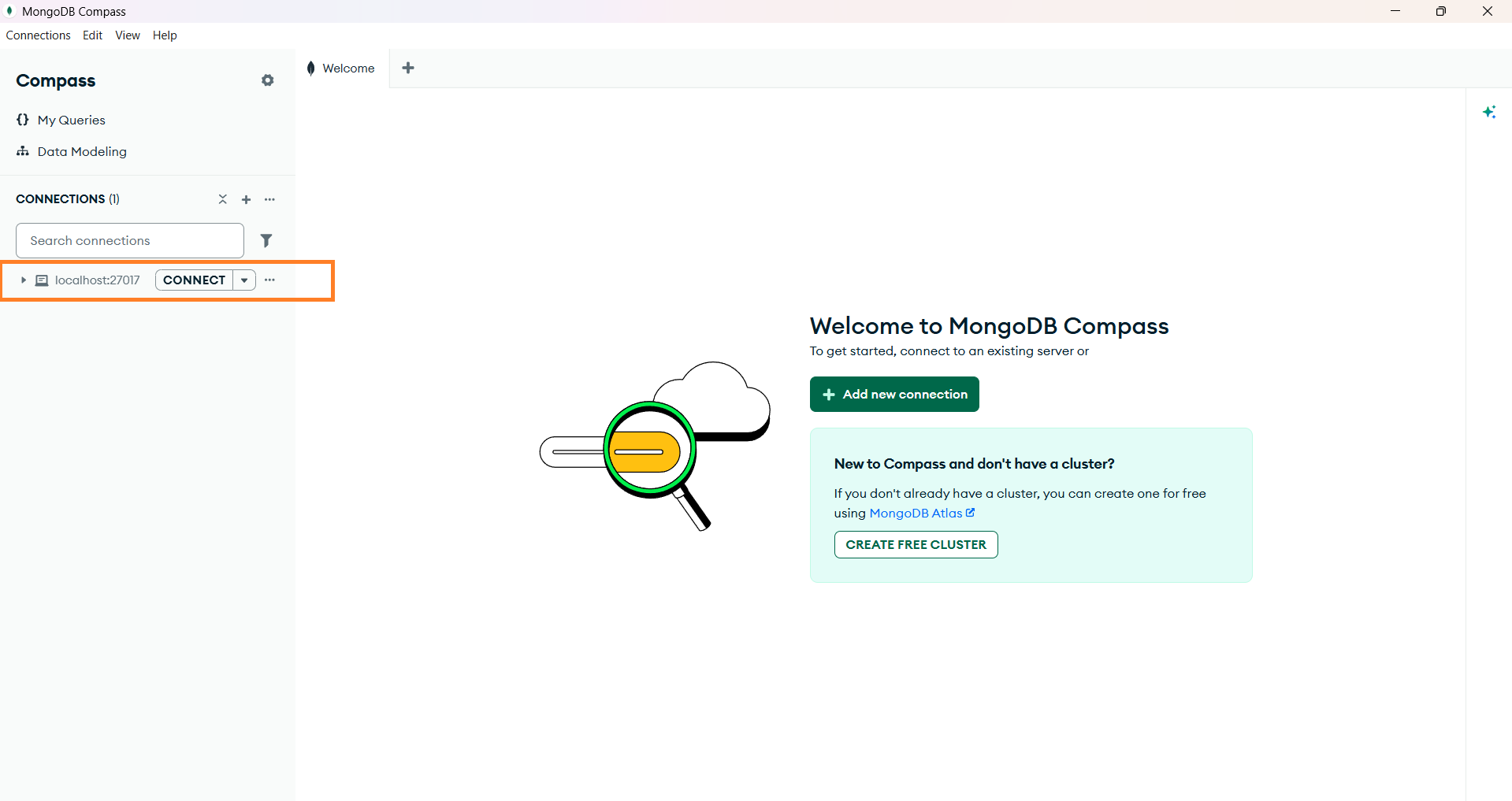Switch to the Welcome tab
This screenshot has height=801, width=1512.
pyautogui.click(x=347, y=68)
